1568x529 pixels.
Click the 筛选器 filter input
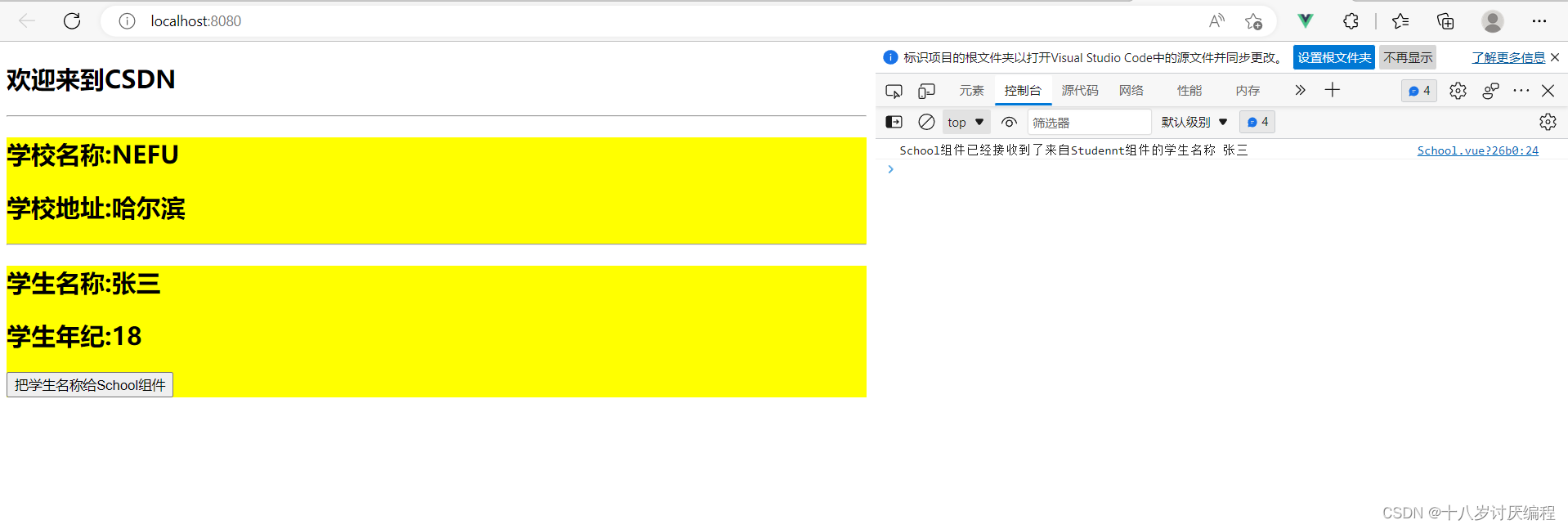coord(1089,123)
